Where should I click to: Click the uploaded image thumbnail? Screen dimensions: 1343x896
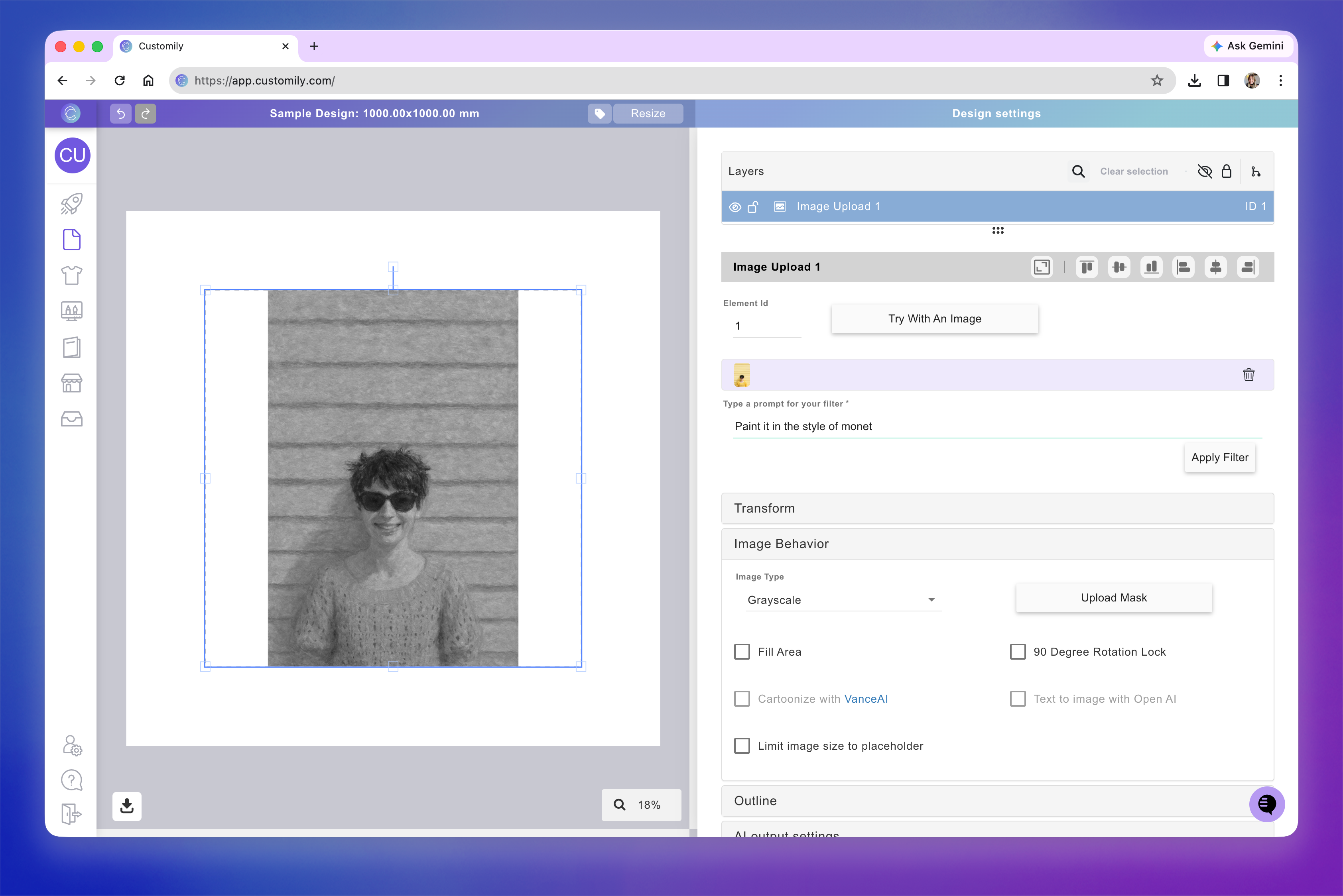(742, 375)
